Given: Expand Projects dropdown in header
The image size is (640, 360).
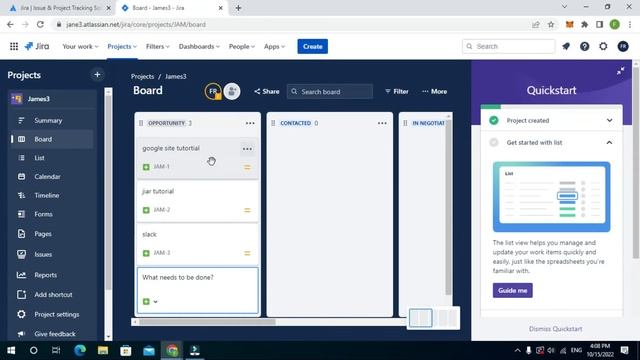Looking at the screenshot, I should [122, 47].
